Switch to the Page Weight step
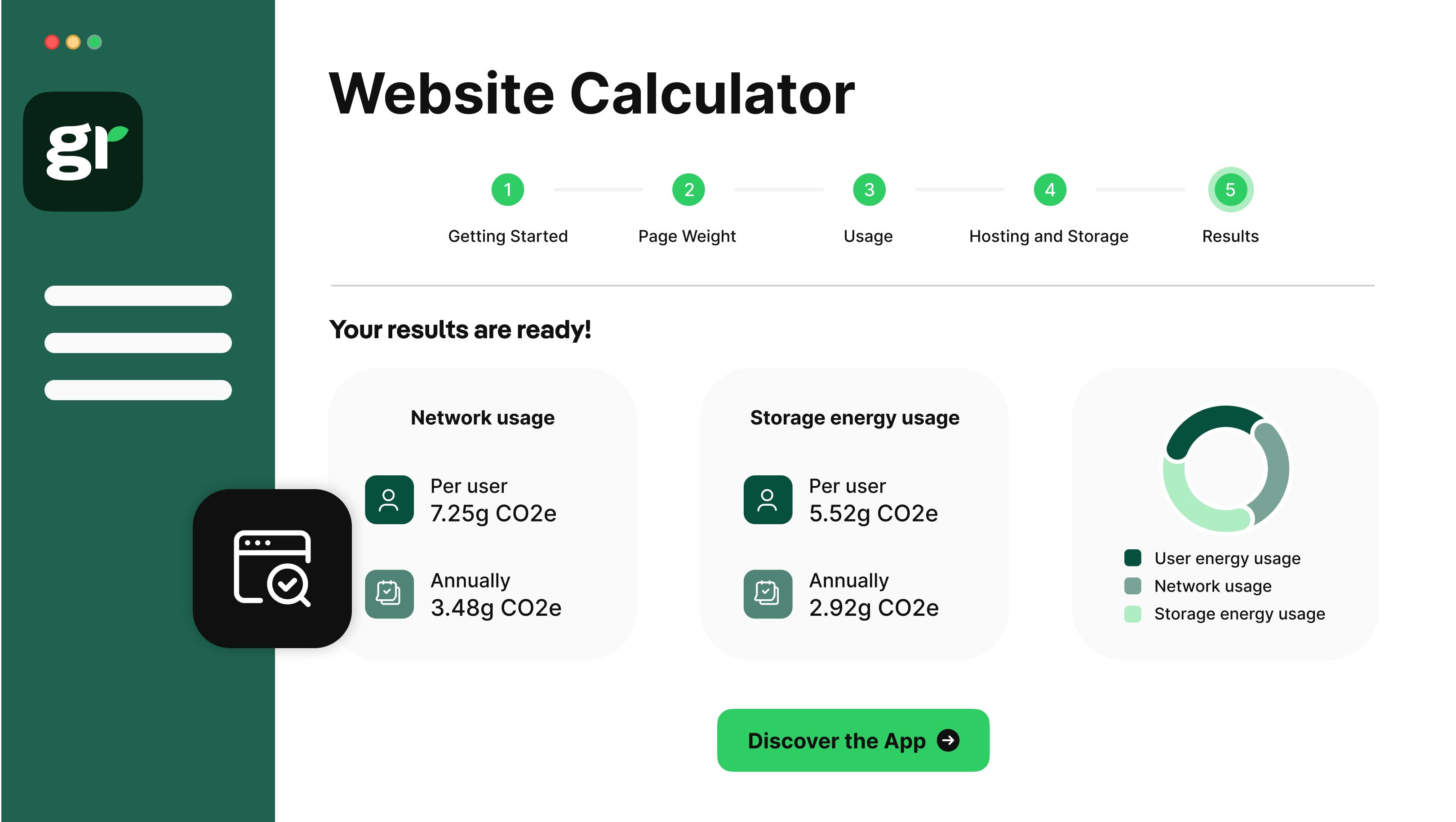The image size is (1456, 822). pyautogui.click(x=687, y=236)
